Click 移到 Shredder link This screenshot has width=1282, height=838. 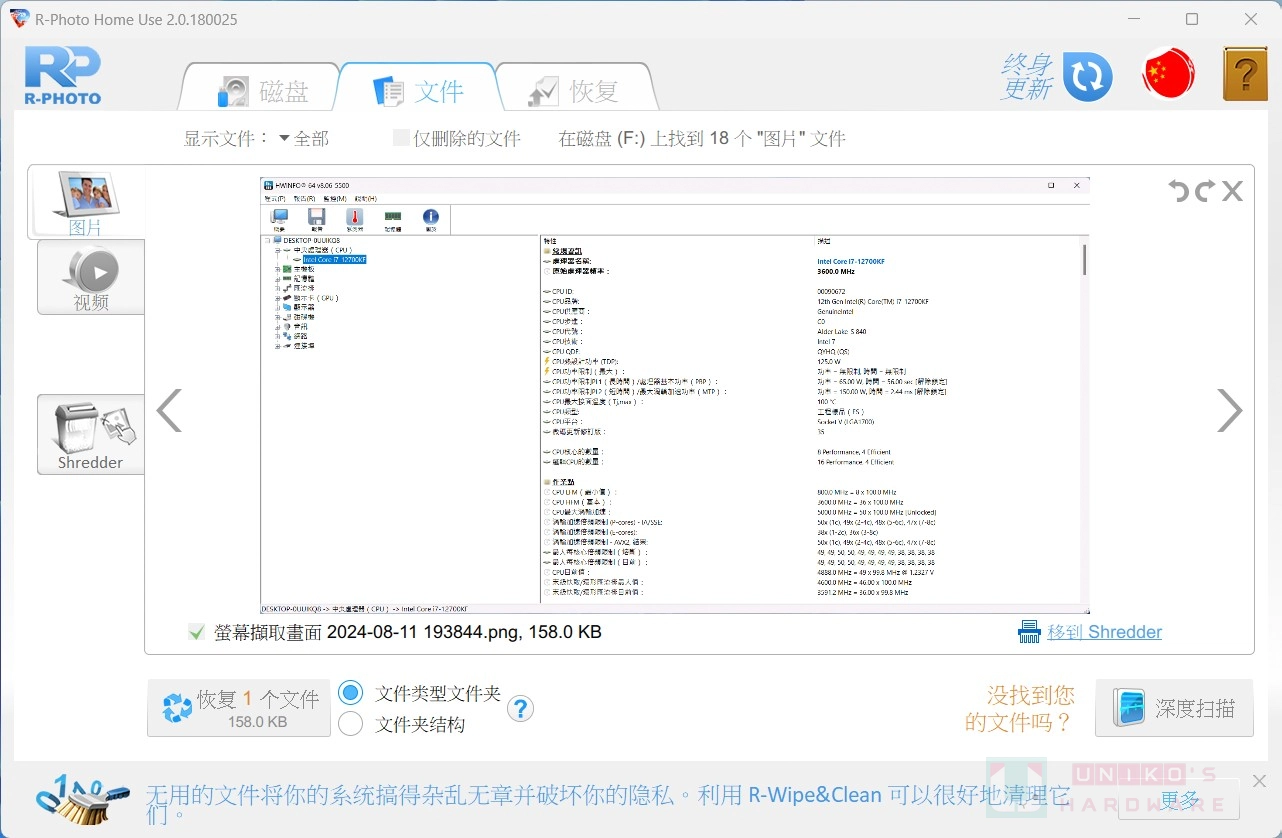[1104, 632]
